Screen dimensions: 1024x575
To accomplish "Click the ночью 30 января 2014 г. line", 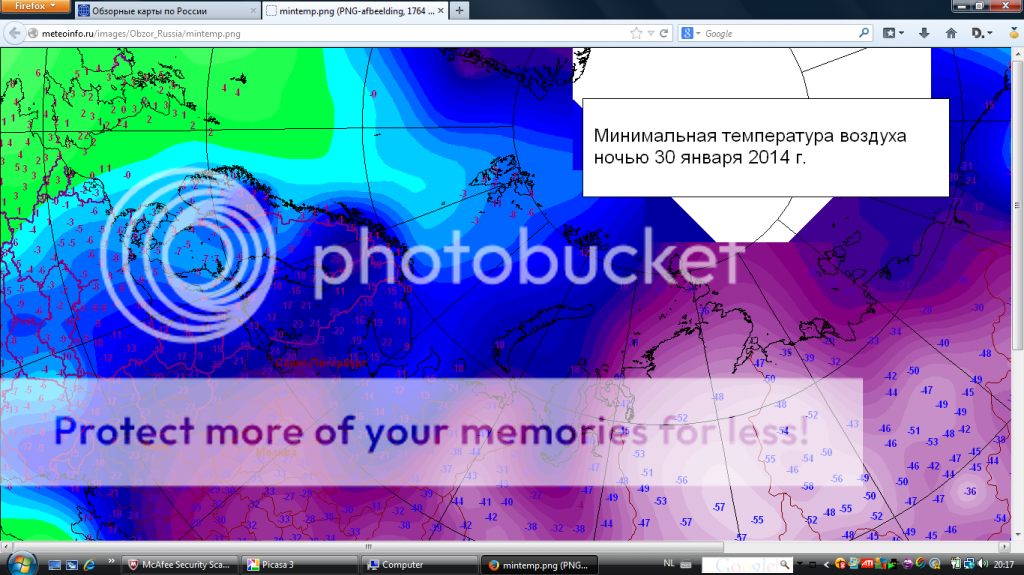I will pos(699,157).
